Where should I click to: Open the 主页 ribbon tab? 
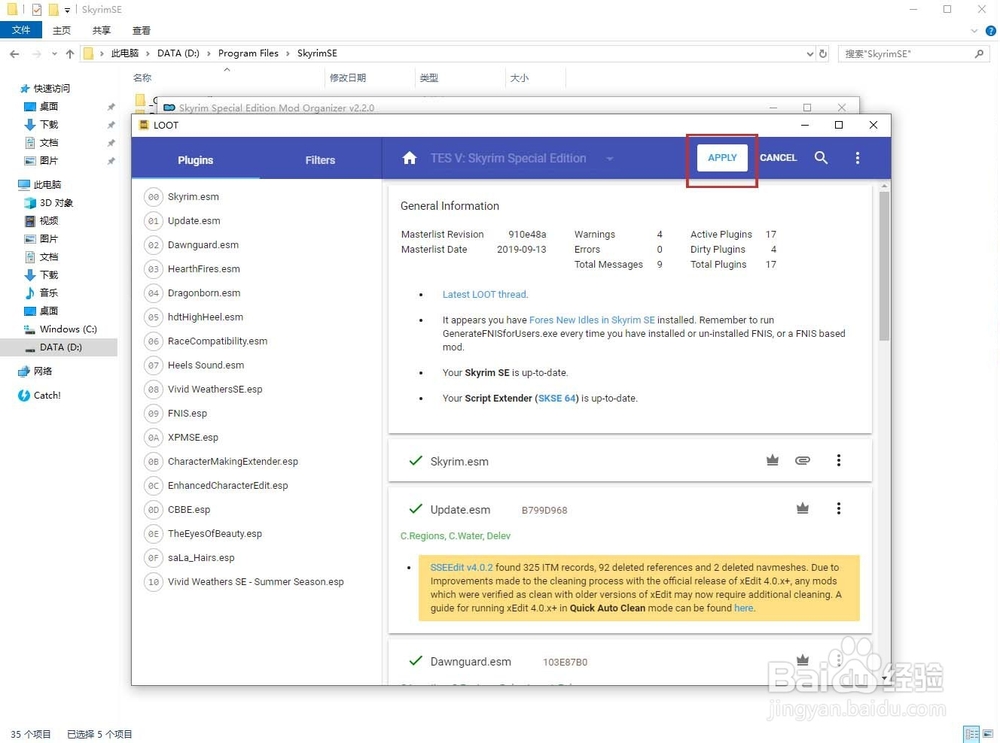(x=61, y=31)
